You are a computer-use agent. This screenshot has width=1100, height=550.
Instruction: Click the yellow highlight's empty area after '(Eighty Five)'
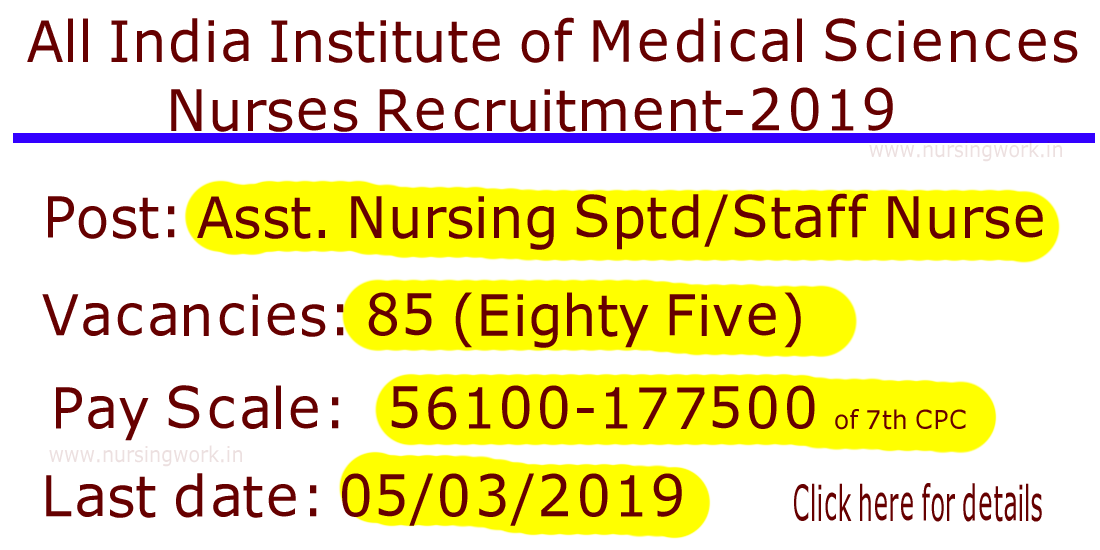pos(830,318)
